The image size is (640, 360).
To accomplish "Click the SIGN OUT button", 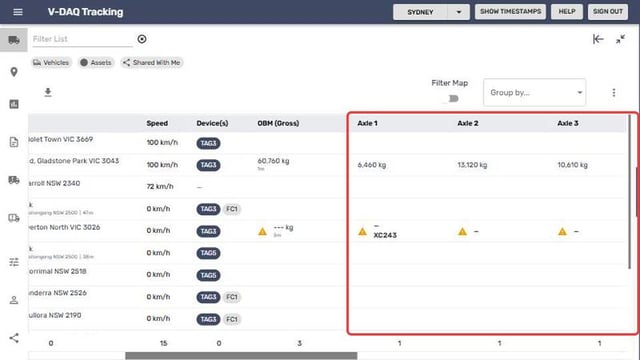I will (x=608, y=11).
